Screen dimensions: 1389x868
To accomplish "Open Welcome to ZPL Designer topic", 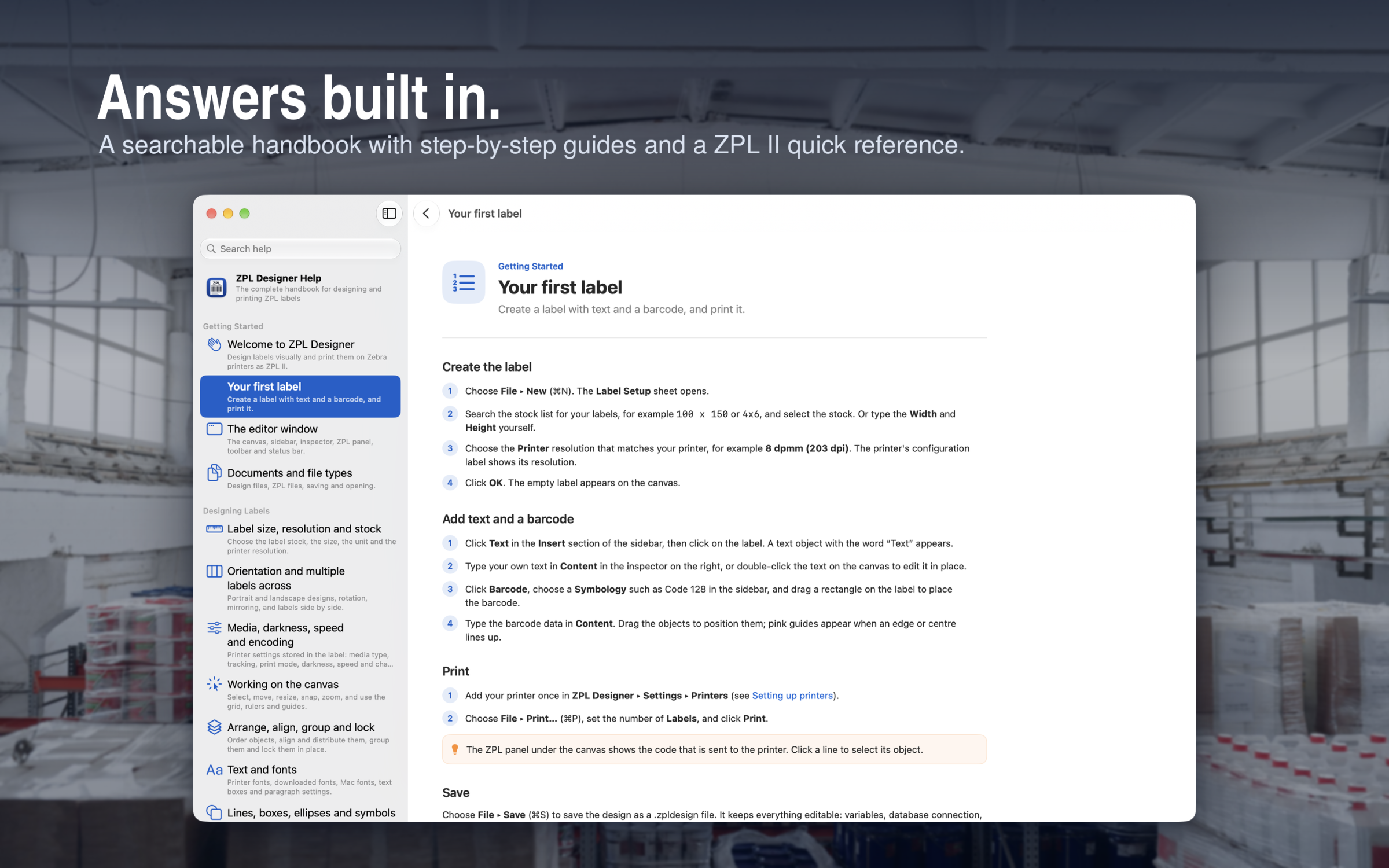I will 300,354.
